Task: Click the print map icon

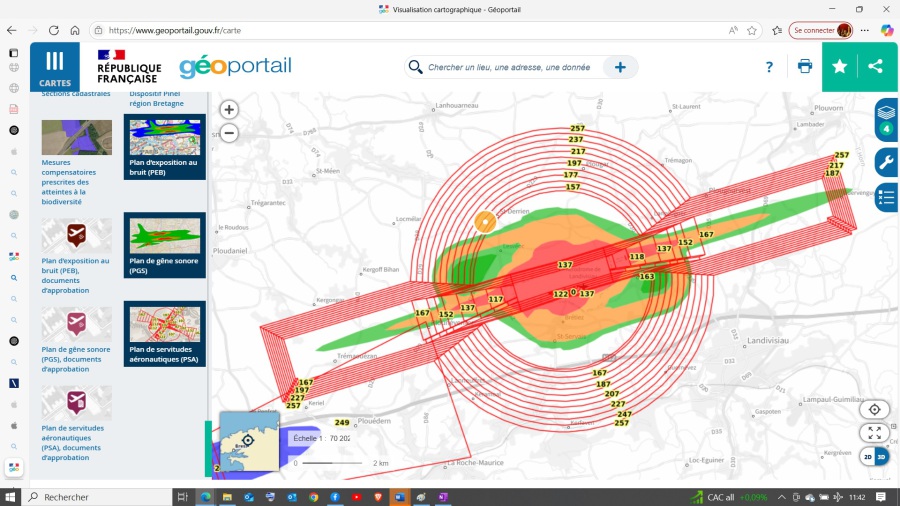Action: [x=805, y=67]
